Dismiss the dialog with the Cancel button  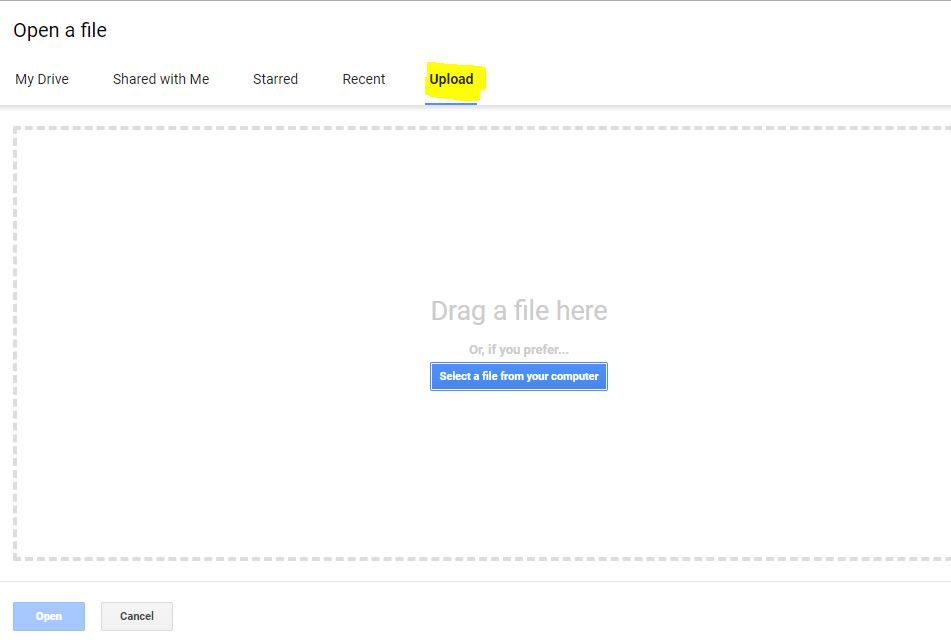137,616
